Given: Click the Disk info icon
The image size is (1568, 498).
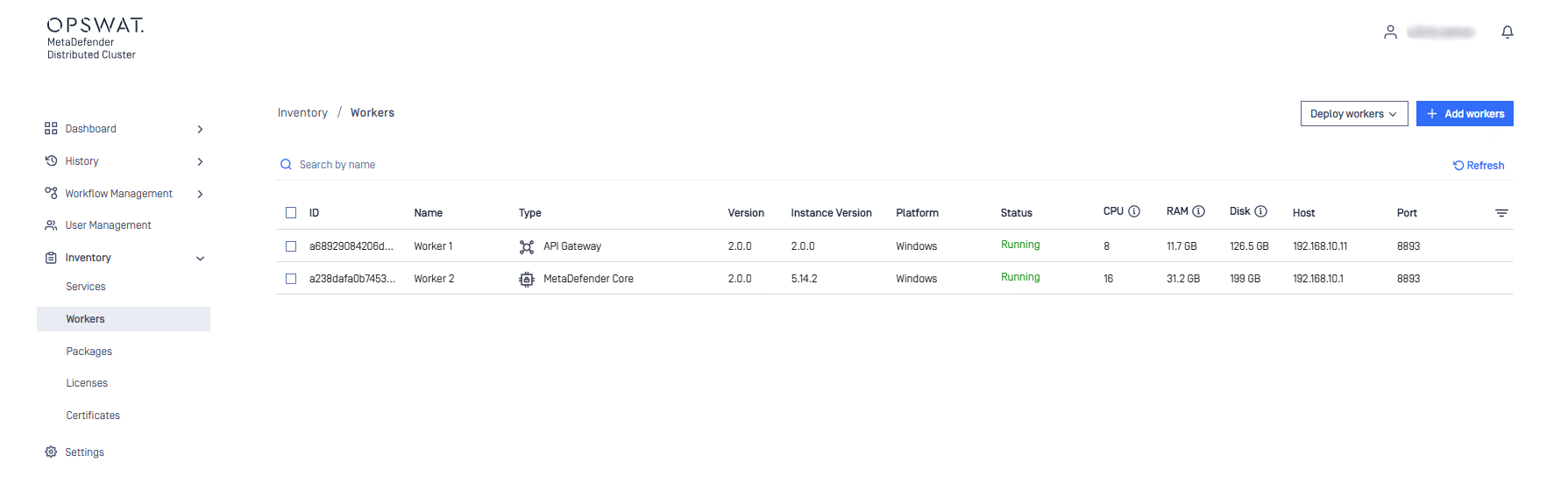Looking at the screenshot, I should tap(1261, 211).
